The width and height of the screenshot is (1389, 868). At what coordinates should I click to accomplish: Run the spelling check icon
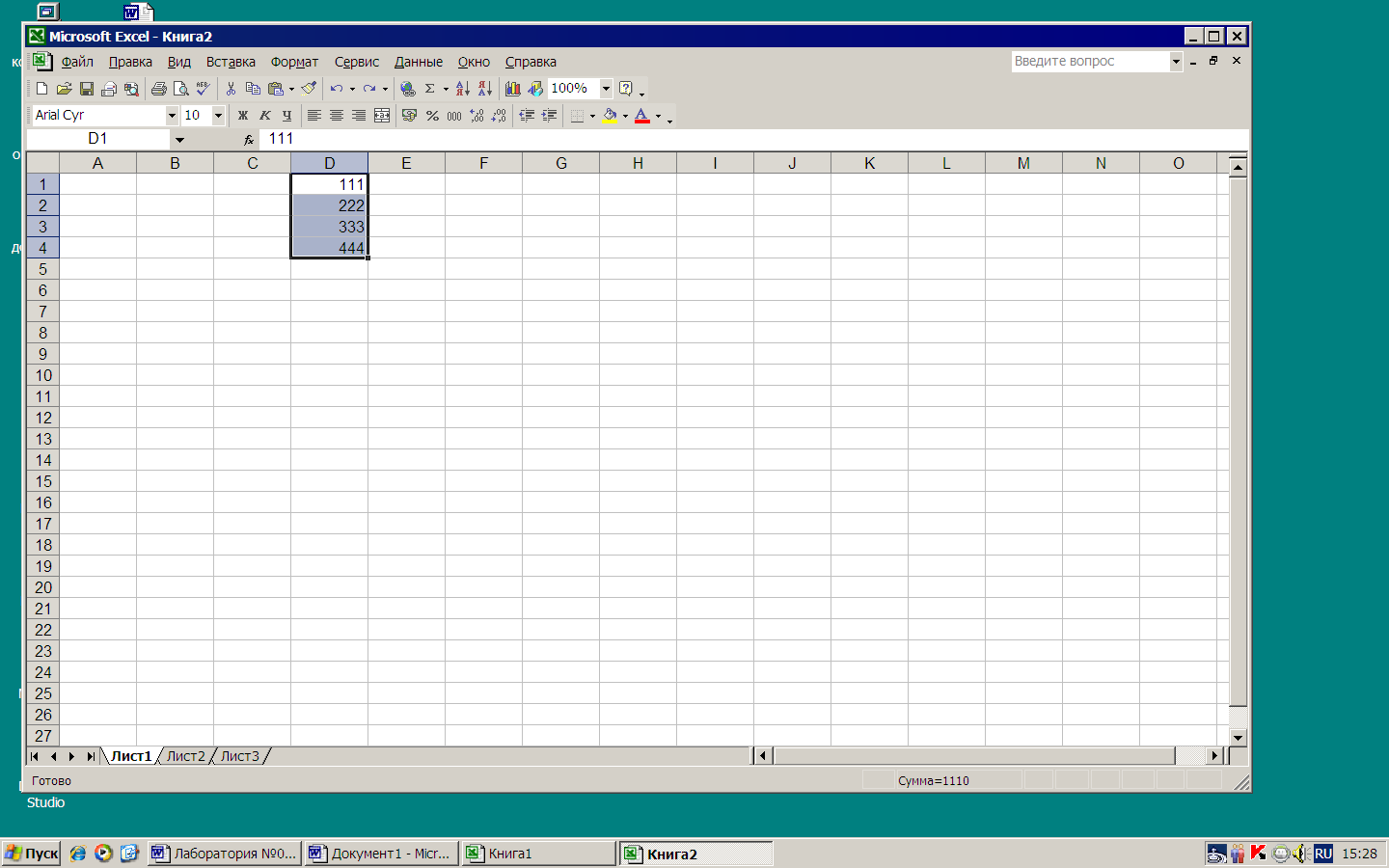[203, 89]
